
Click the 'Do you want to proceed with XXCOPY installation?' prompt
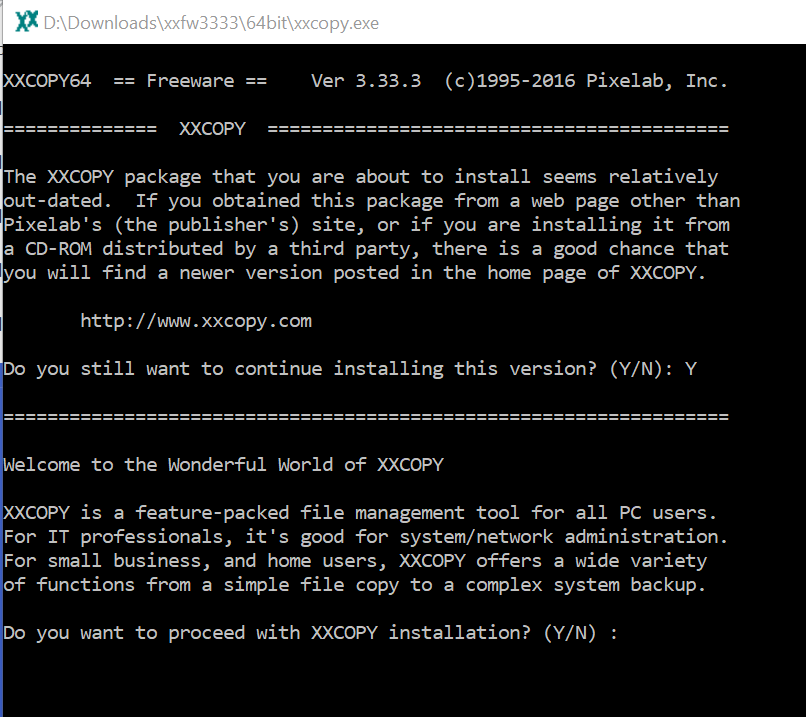point(310,633)
